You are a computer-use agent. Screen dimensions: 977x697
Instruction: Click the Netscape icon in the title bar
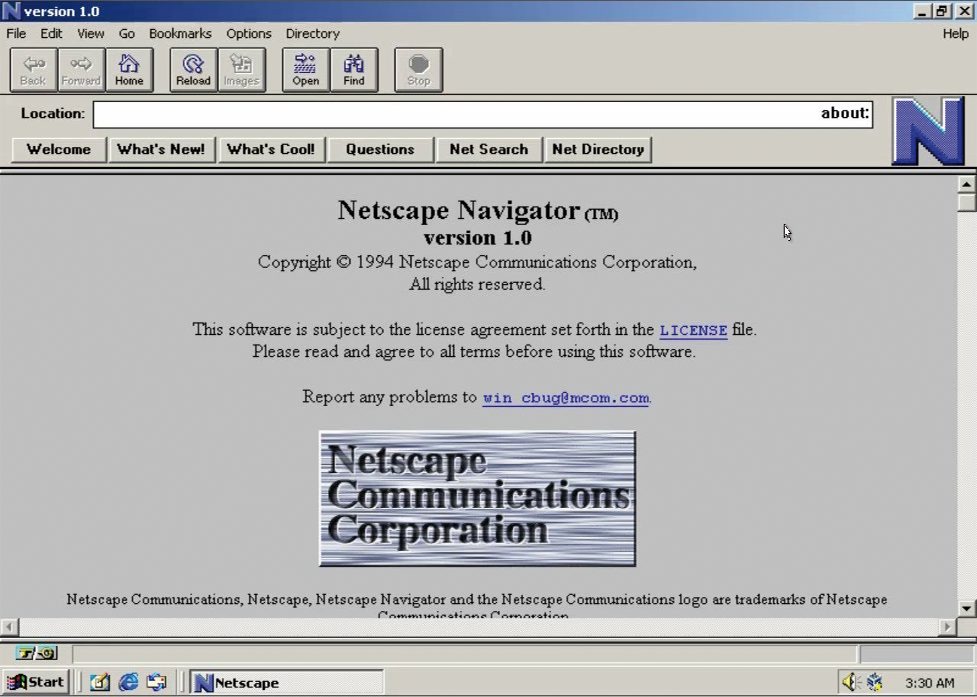(11, 11)
